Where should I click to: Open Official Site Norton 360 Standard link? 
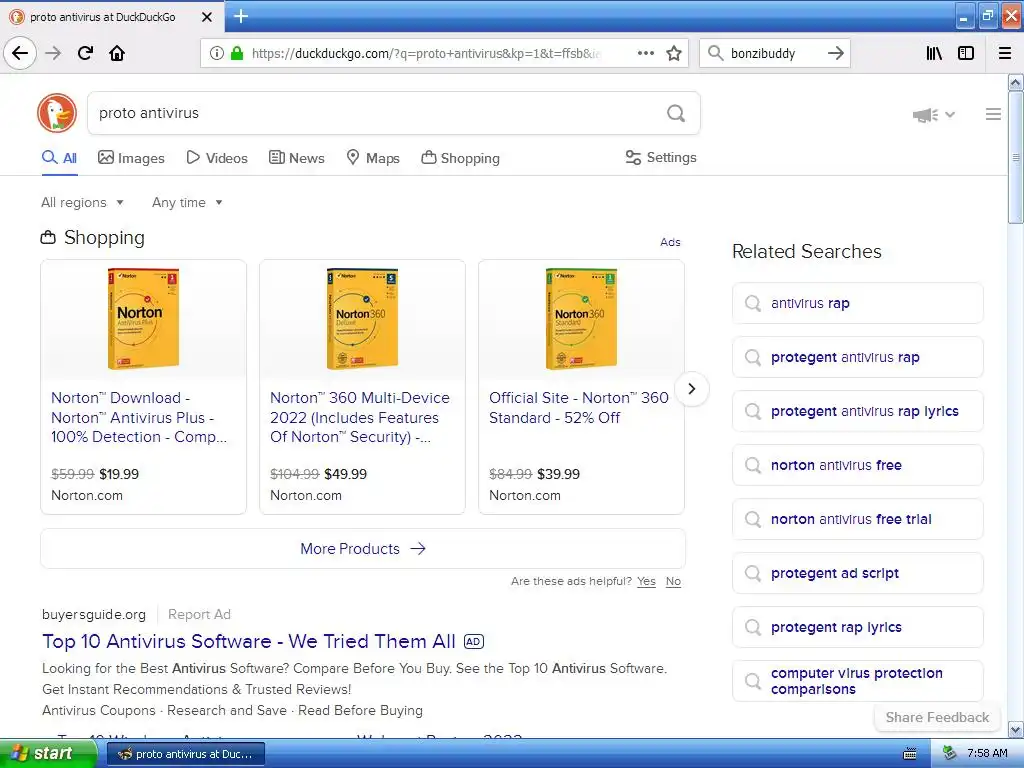[x=579, y=408]
